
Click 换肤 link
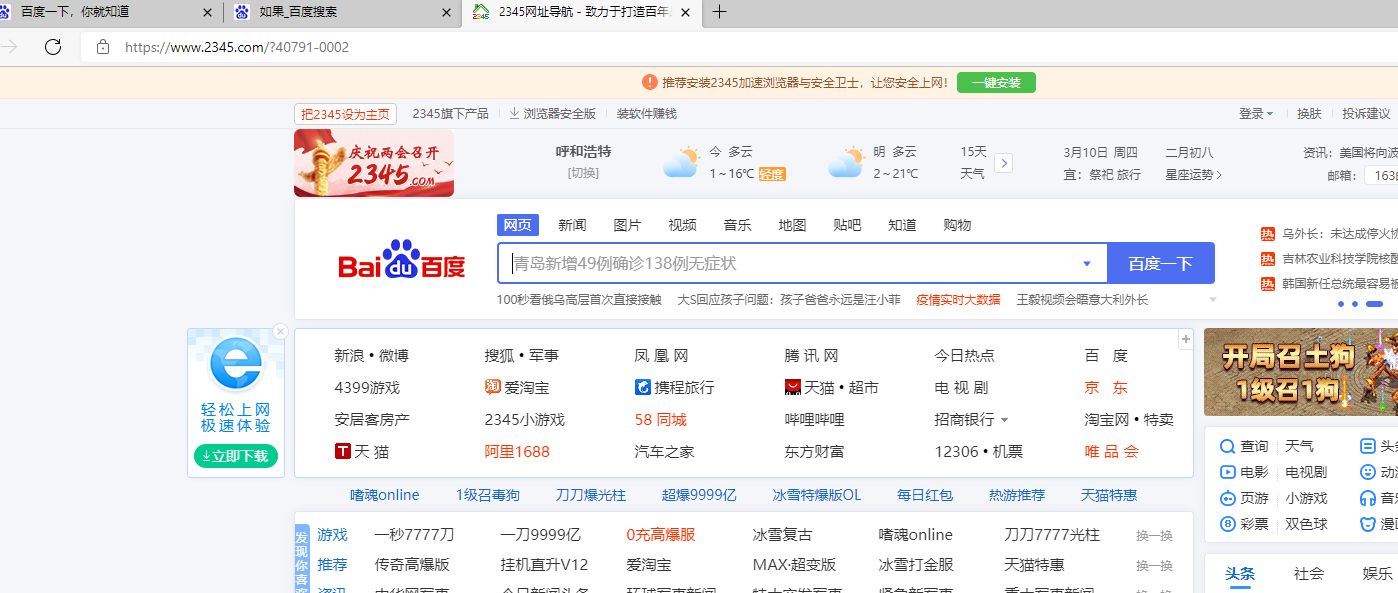pos(1309,114)
